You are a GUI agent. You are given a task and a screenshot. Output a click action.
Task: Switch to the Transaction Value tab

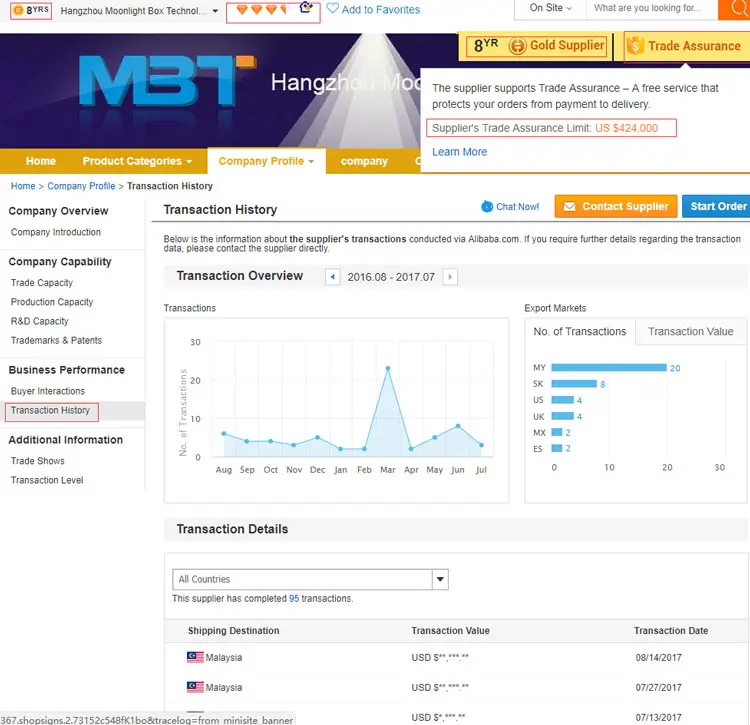pyautogui.click(x=690, y=332)
